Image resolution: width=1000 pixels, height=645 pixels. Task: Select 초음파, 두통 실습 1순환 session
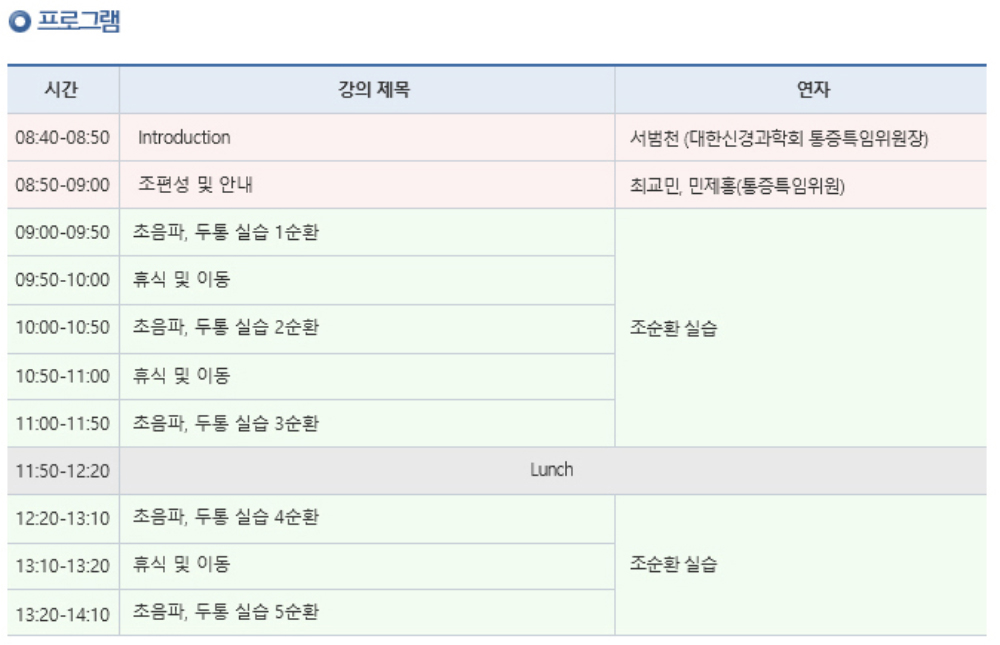coord(226,232)
